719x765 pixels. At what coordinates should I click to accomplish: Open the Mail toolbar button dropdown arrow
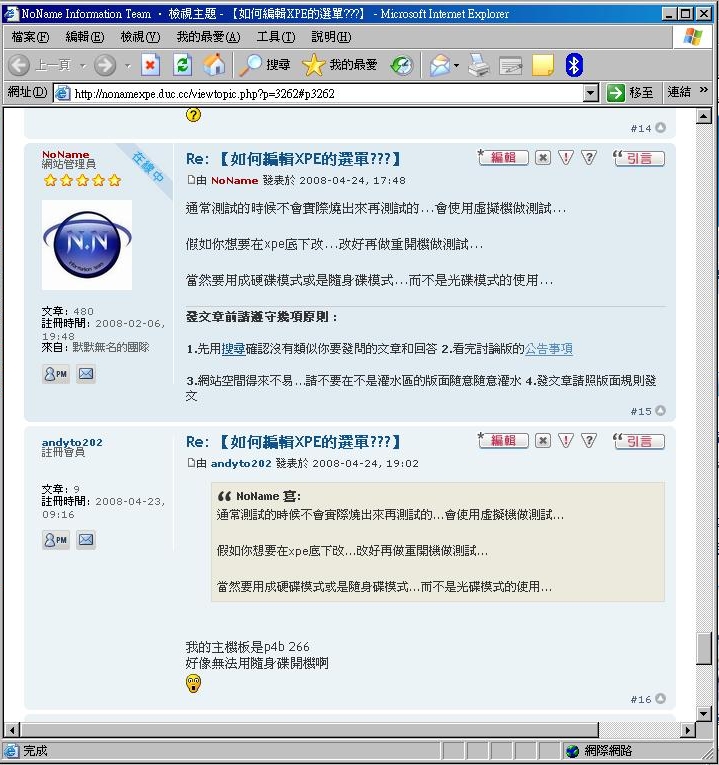click(x=456, y=66)
